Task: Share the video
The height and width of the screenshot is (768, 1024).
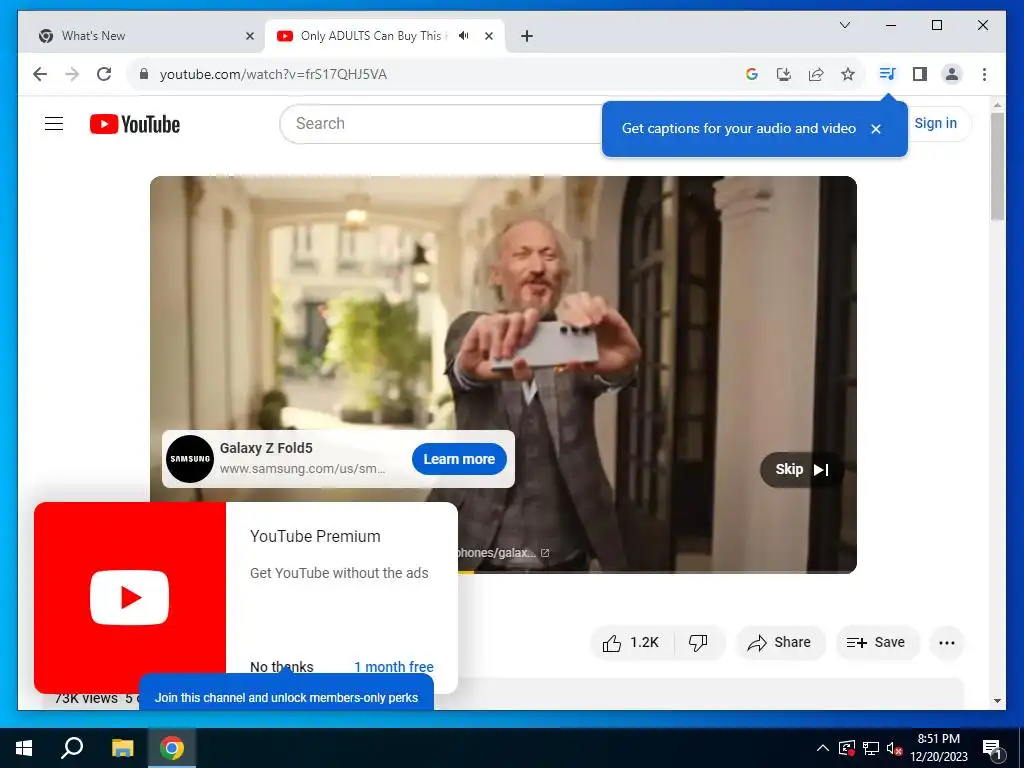Action: pyautogui.click(x=780, y=643)
